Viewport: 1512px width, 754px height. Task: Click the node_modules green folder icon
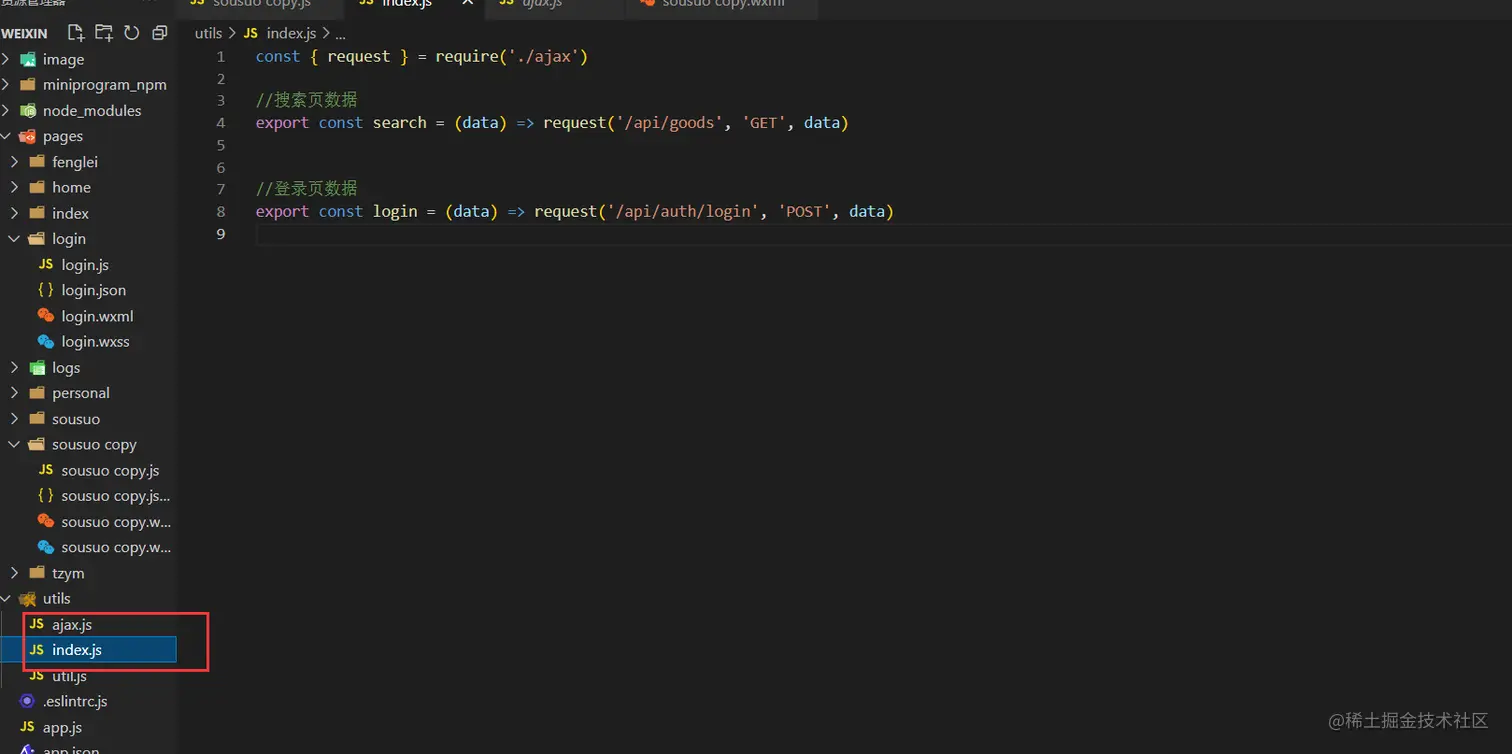28,110
